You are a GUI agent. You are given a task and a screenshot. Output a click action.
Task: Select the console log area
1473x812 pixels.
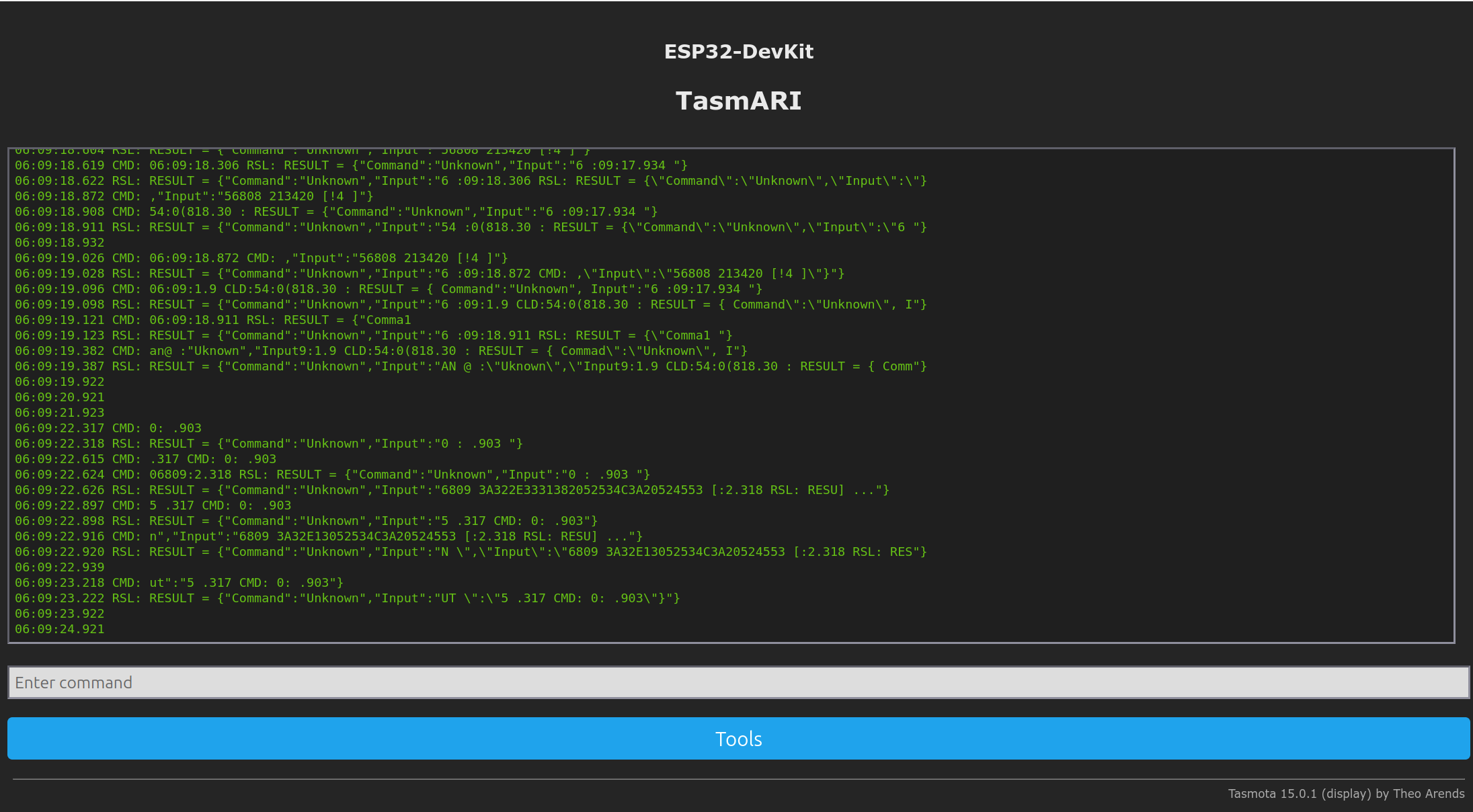(736, 390)
